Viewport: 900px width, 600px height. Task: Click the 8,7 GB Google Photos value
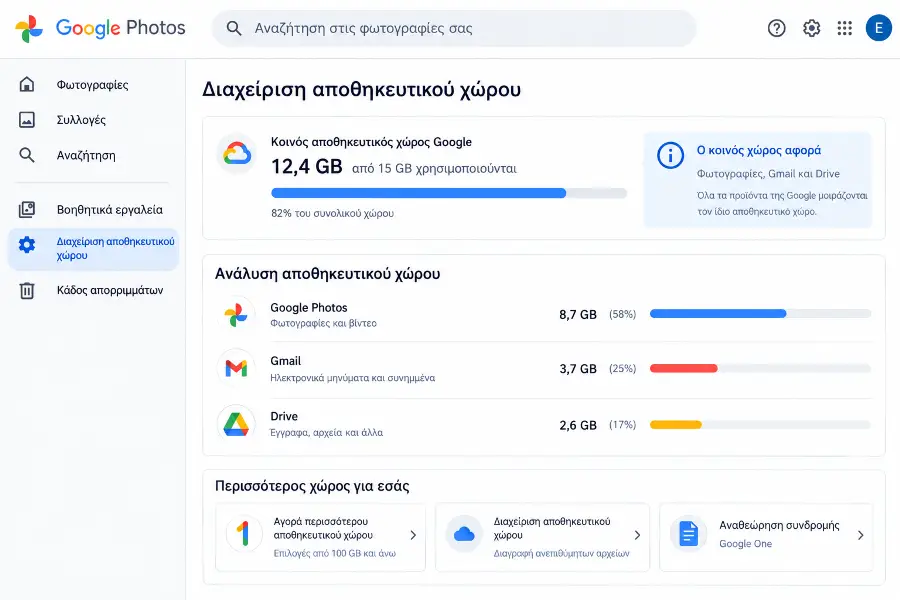pos(578,315)
